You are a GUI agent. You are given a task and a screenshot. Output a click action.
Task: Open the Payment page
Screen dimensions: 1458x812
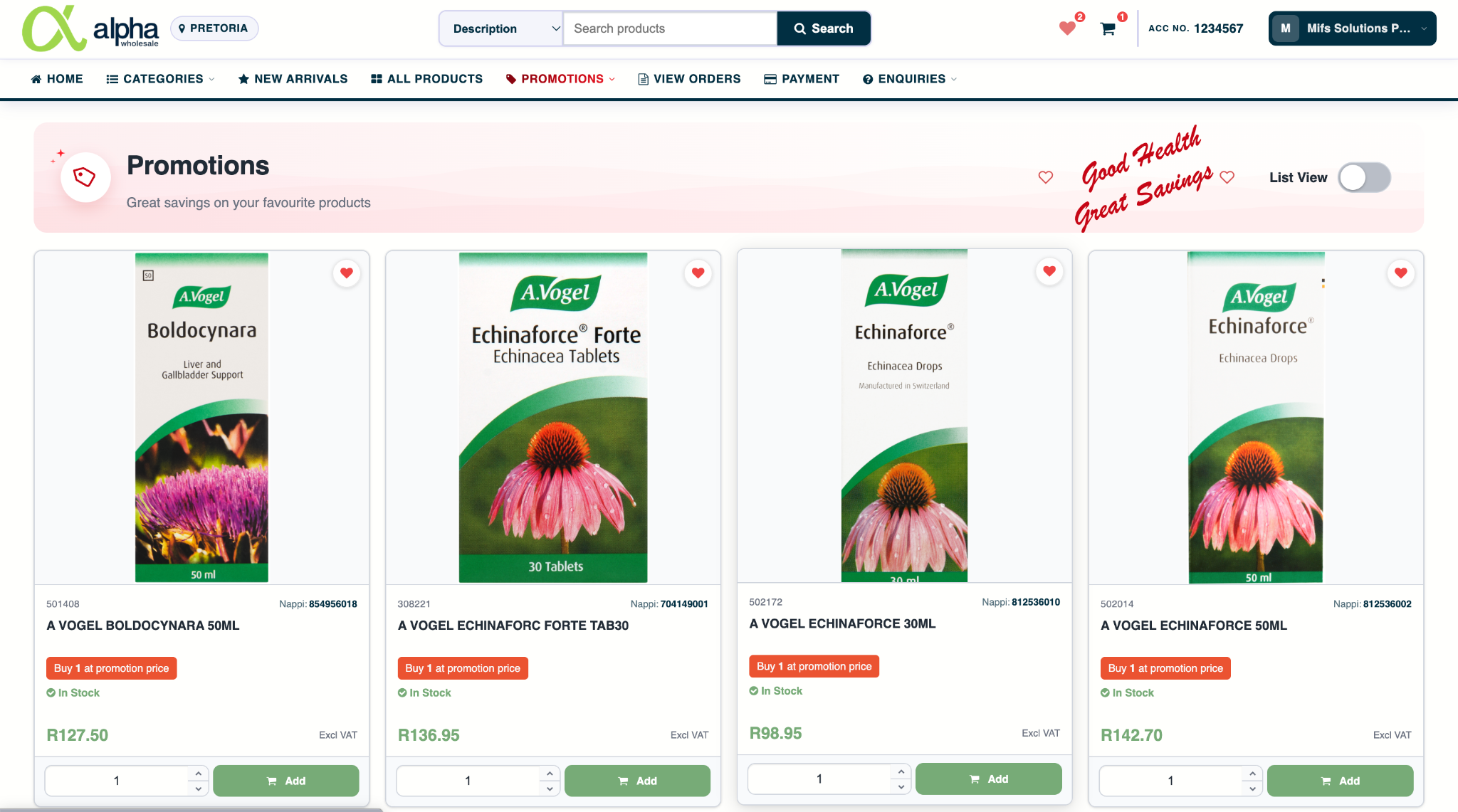pyautogui.click(x=802, y=79)
